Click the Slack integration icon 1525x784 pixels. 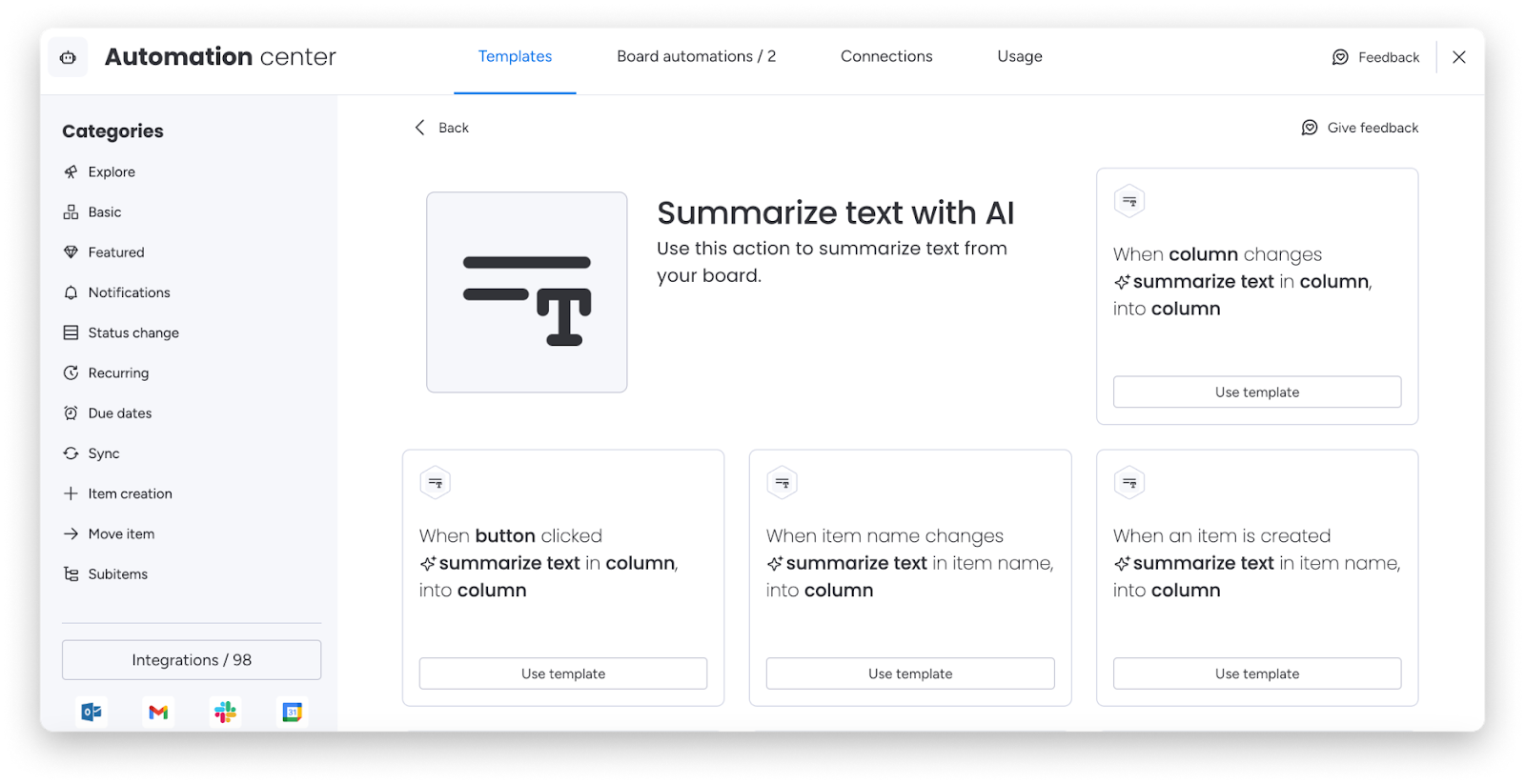point(226,712)
